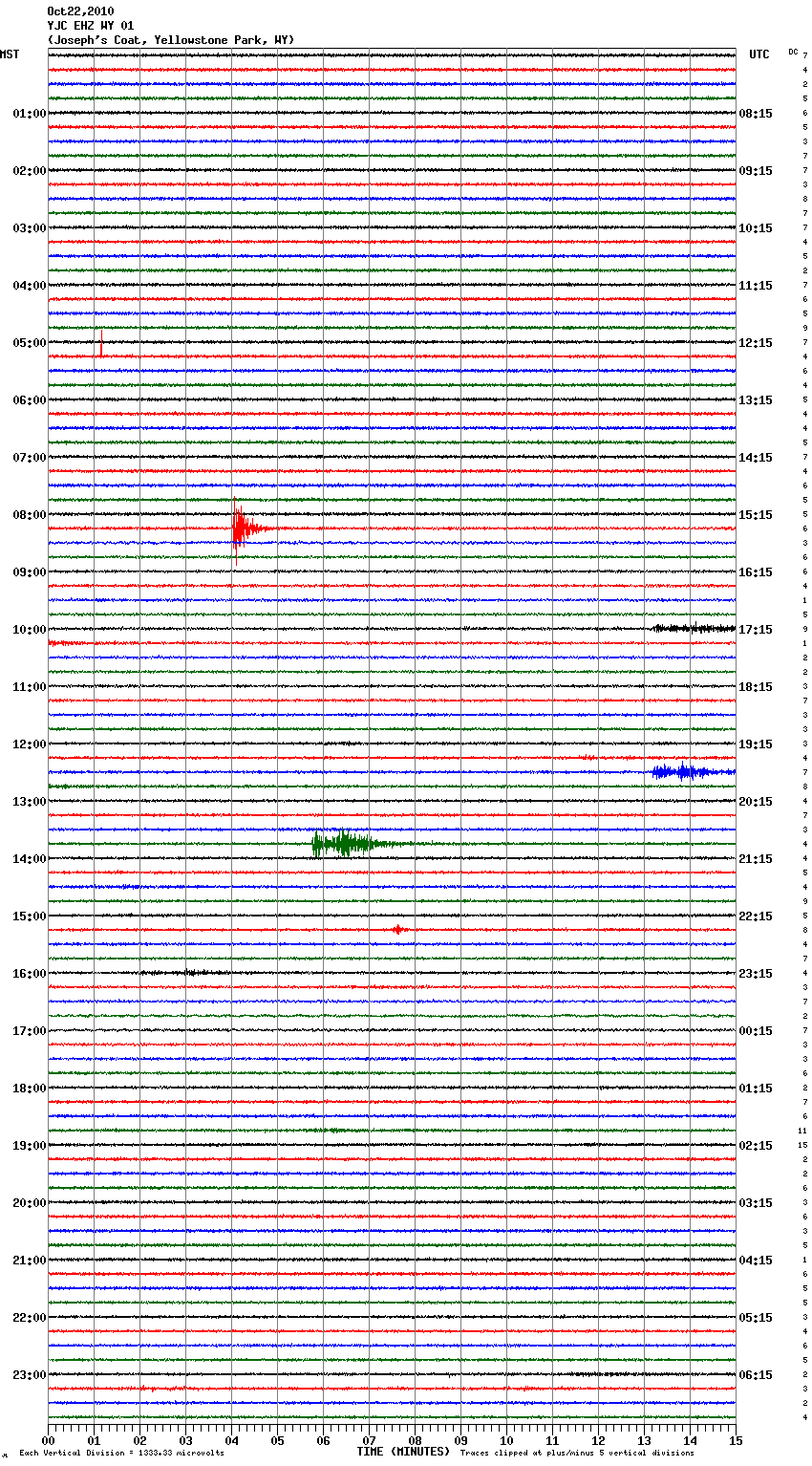
Task: Click the 15 minute tick label on time axis
Action: tap(736, 1440)
